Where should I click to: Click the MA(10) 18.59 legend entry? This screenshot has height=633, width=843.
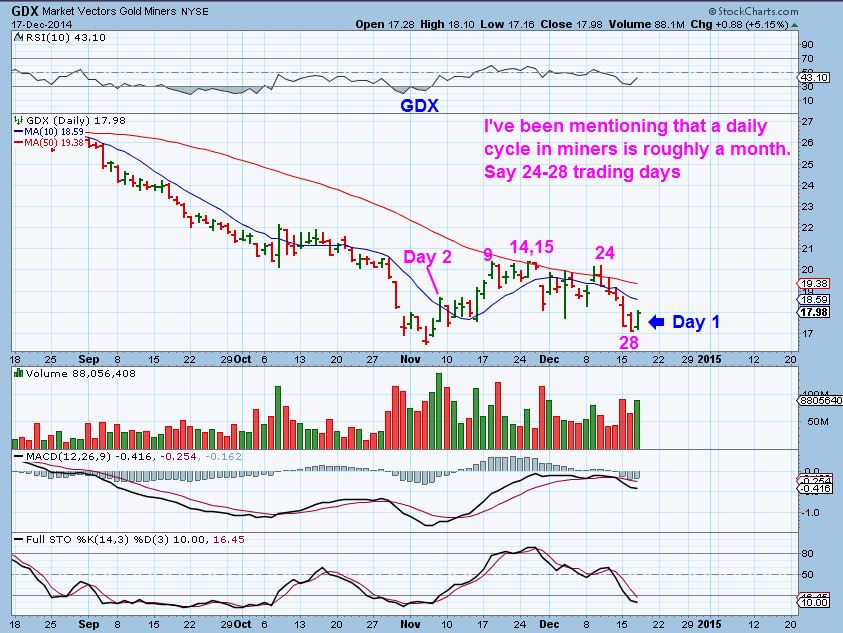(x=49, y=131)
